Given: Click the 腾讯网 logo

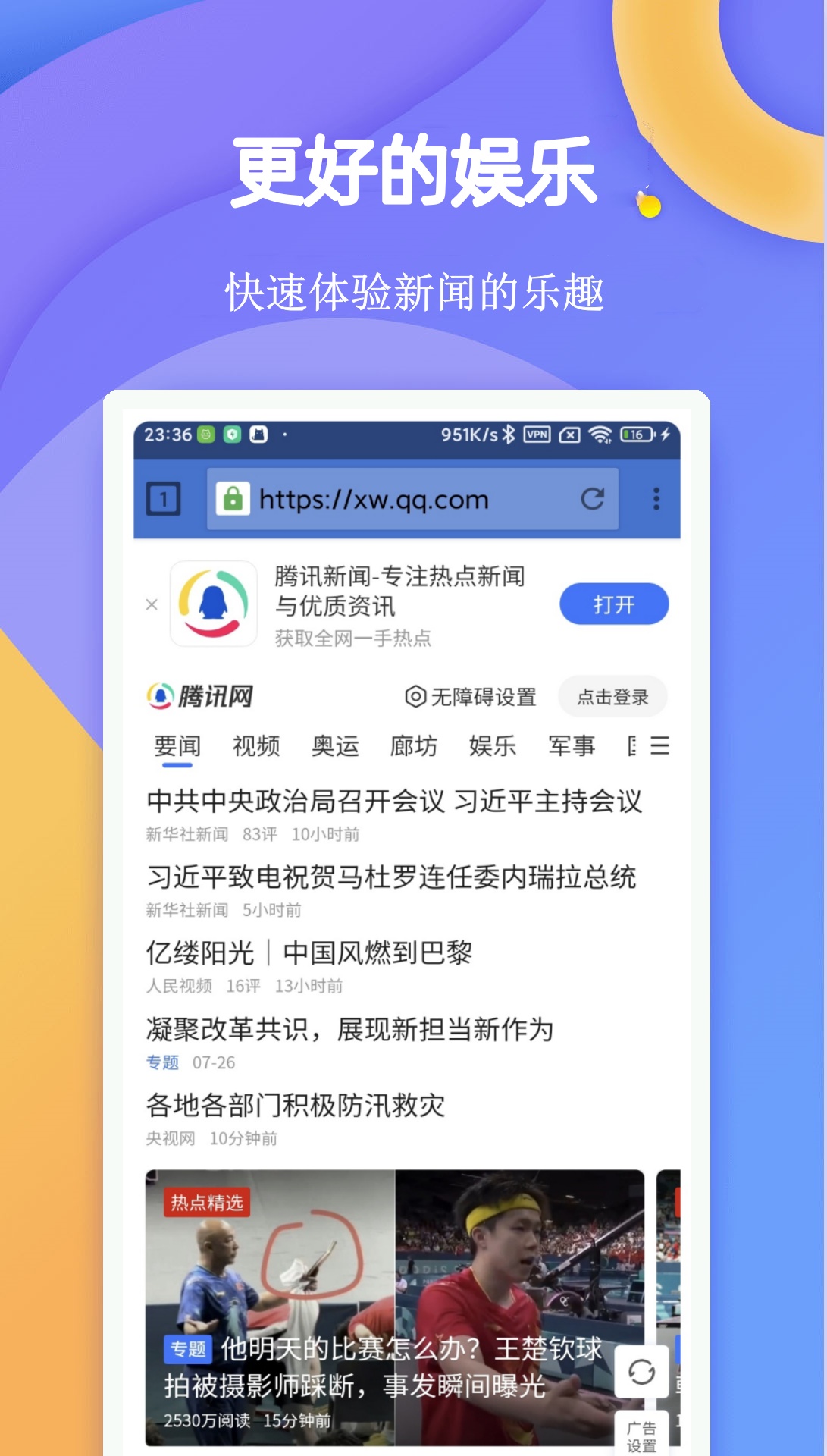Looking at the screenshot, I should point(200,695).
